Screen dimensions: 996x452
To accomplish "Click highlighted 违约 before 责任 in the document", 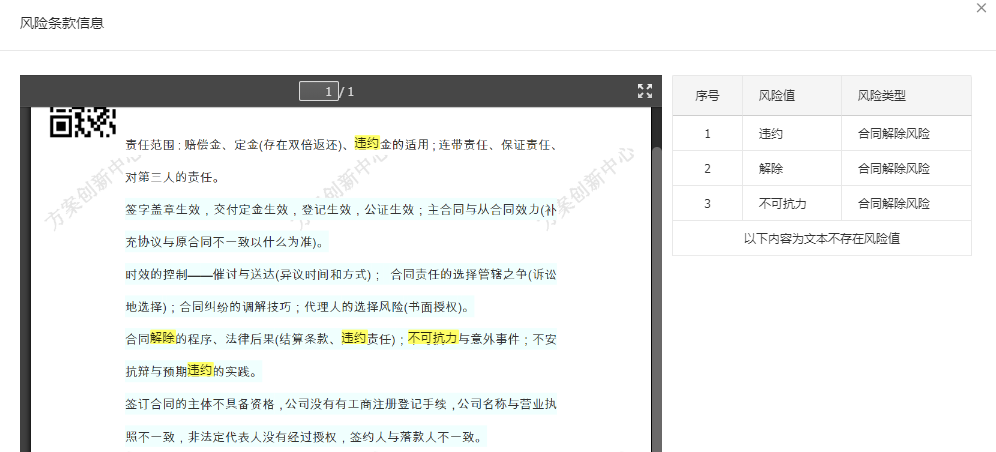I will click(354, 338).
